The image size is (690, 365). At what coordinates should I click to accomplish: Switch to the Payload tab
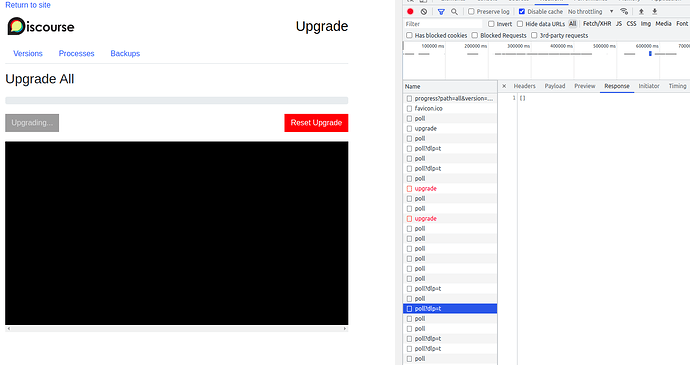[555, 86]
